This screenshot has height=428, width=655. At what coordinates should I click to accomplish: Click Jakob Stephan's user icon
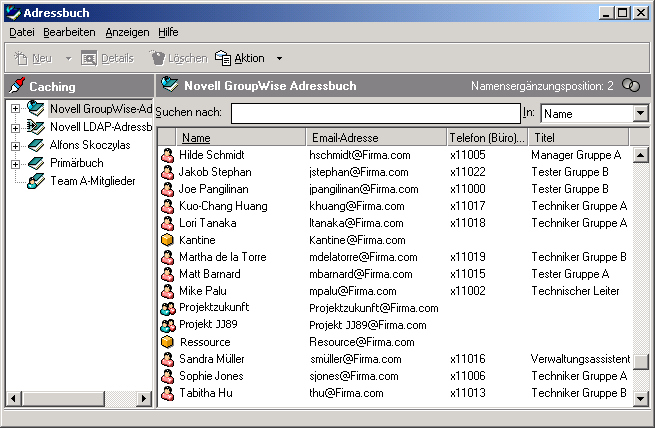pyautogui.click(x=168, y=172)
